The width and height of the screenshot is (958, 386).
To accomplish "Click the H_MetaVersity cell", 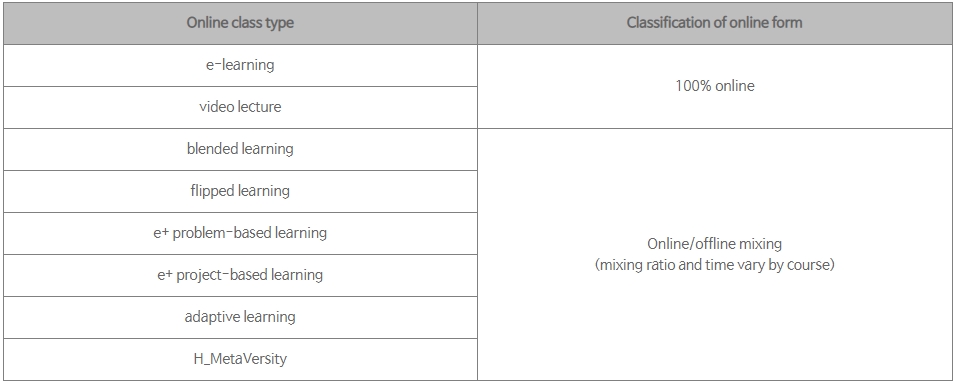I will click(240, 359).
